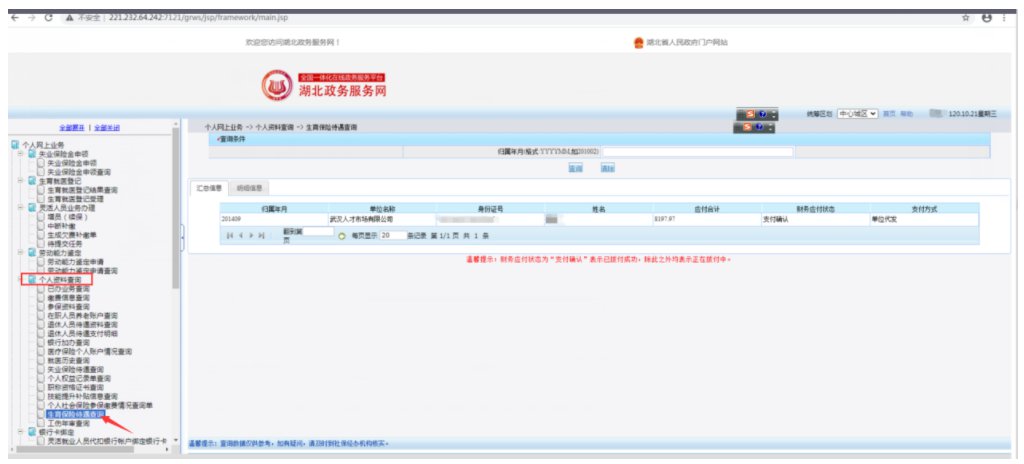
Task: Open 医疗保险个人账户情况查询 tree item
Action: click(x=90, y=351)
